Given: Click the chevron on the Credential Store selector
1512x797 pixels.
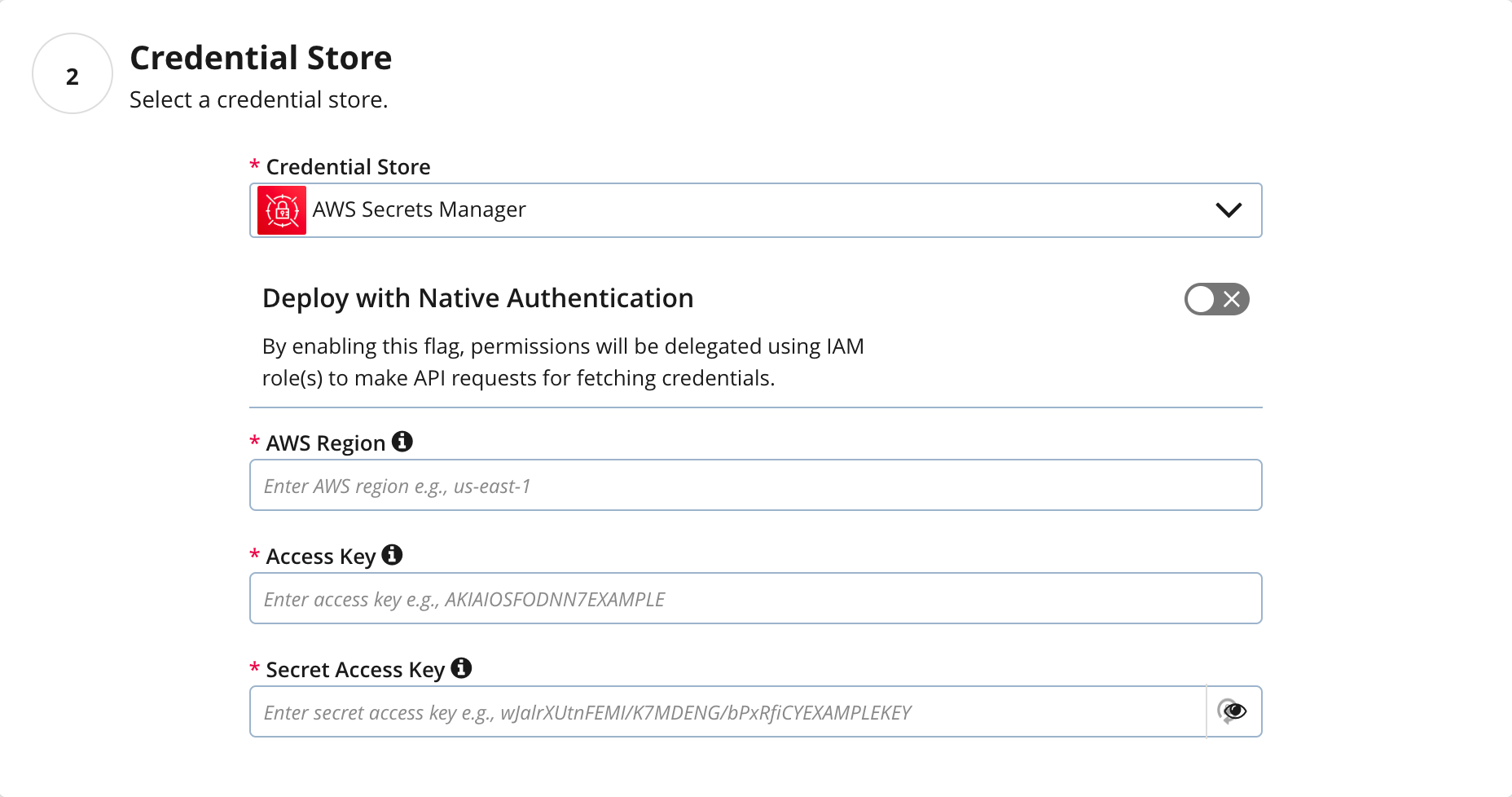Looking at the screenshot, I should [x=1230, y=209].
